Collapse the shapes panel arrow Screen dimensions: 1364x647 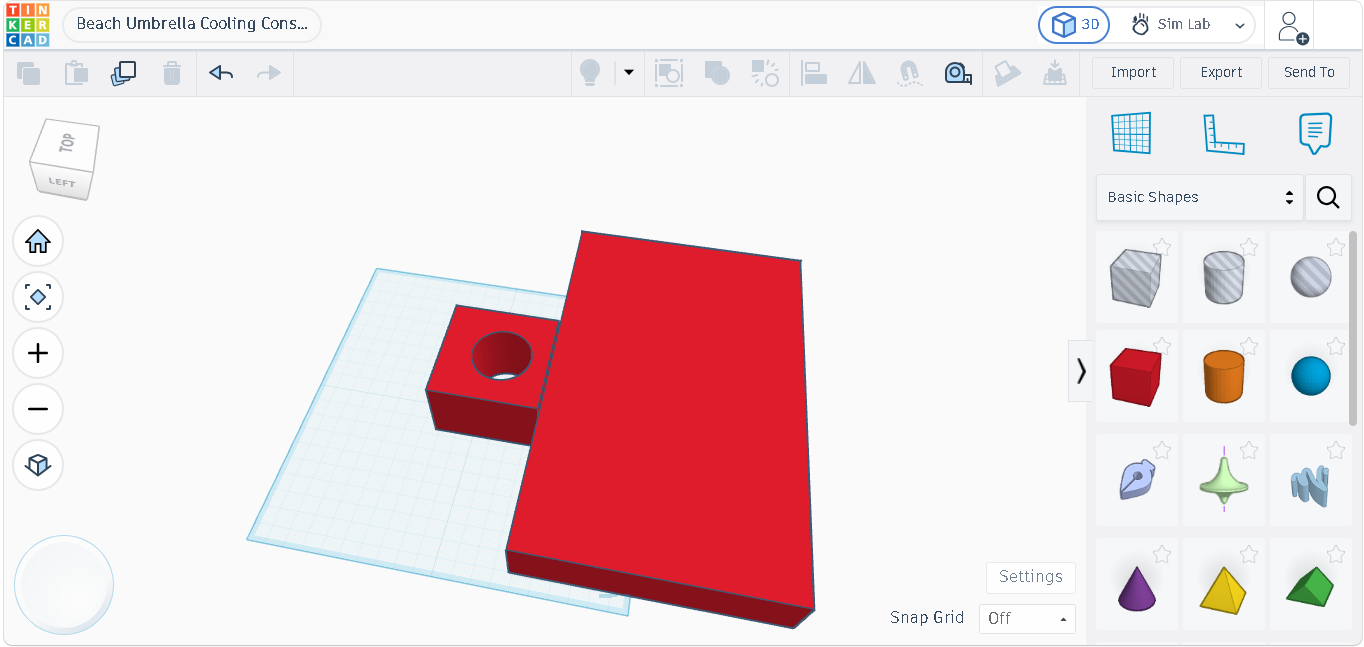1080,371
